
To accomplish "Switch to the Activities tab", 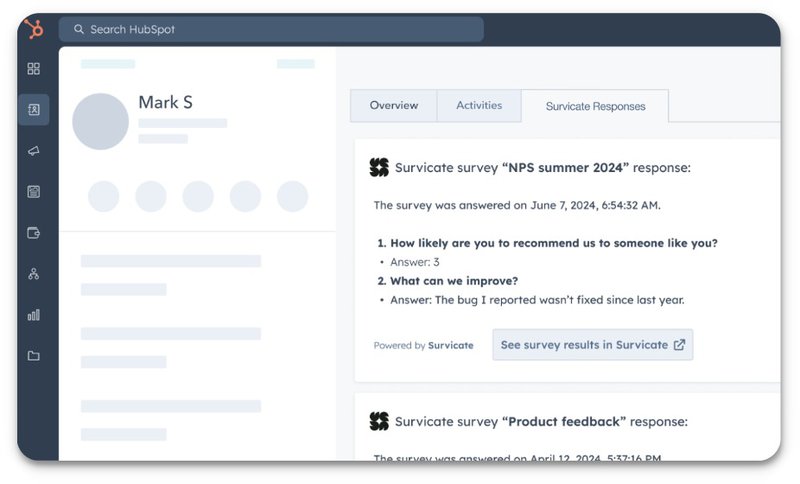I will 479,106.
